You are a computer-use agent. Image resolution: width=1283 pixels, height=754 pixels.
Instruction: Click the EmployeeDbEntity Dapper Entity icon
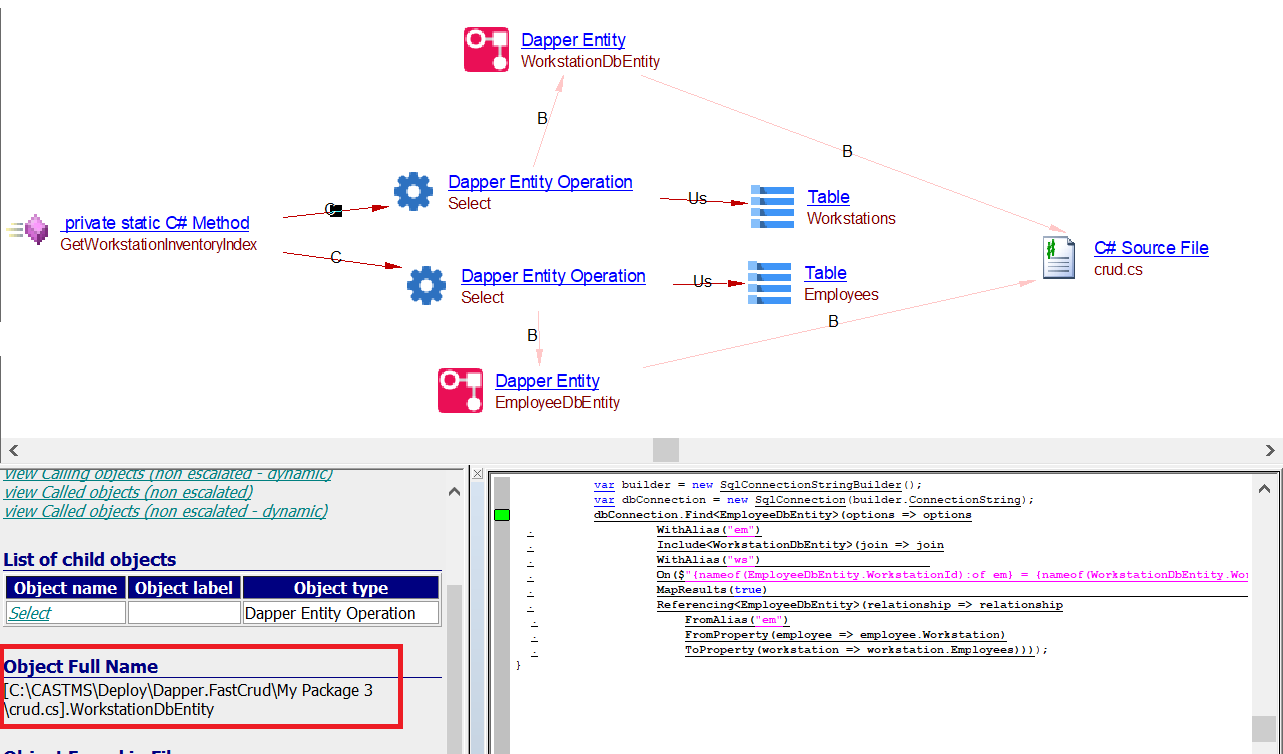(x=461, y=391)
